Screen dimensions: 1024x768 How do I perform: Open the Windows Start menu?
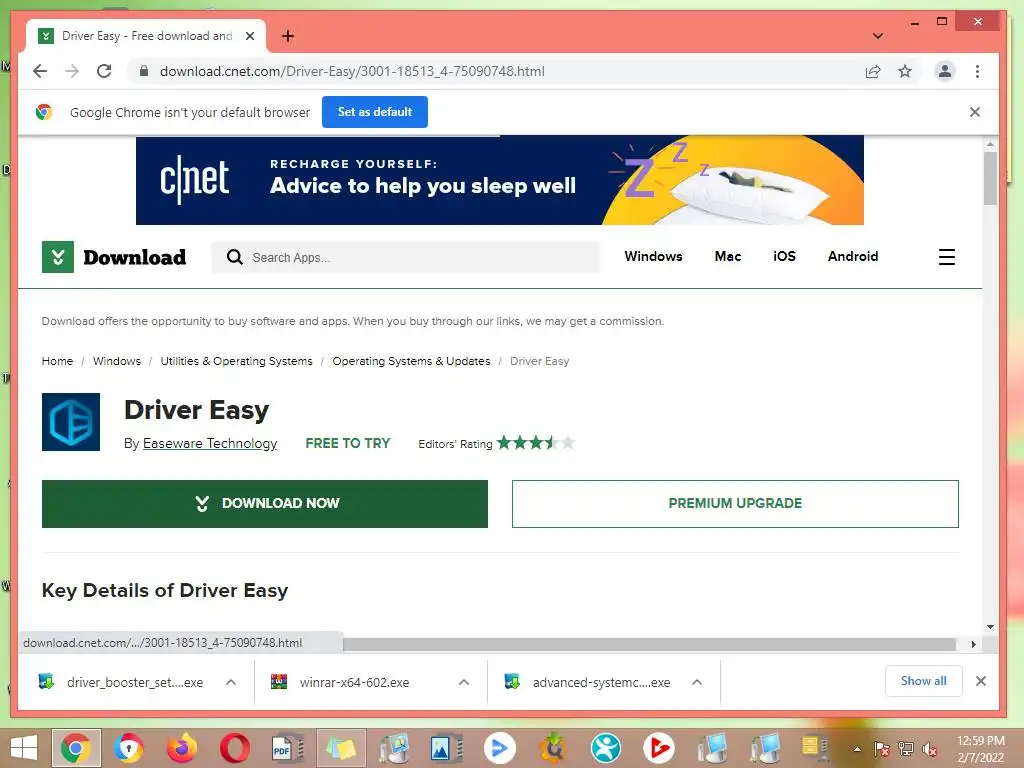pyautogui.click(x=24, y=748)
